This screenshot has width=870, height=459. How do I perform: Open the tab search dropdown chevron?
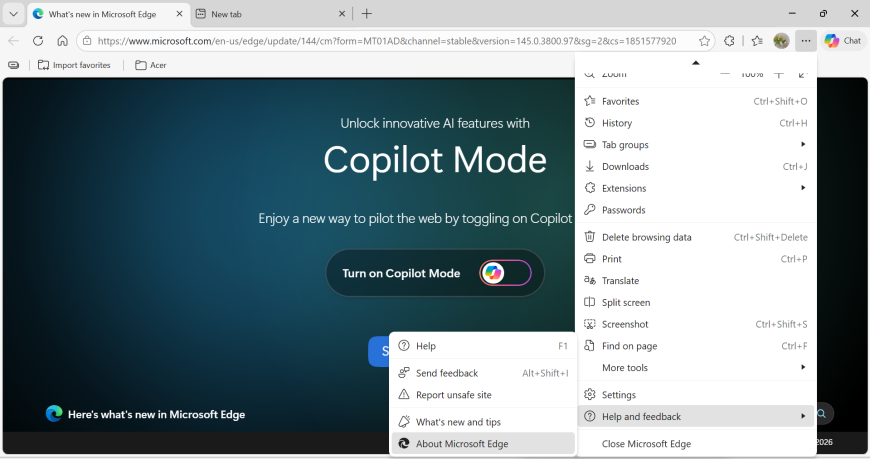point(13,14)
